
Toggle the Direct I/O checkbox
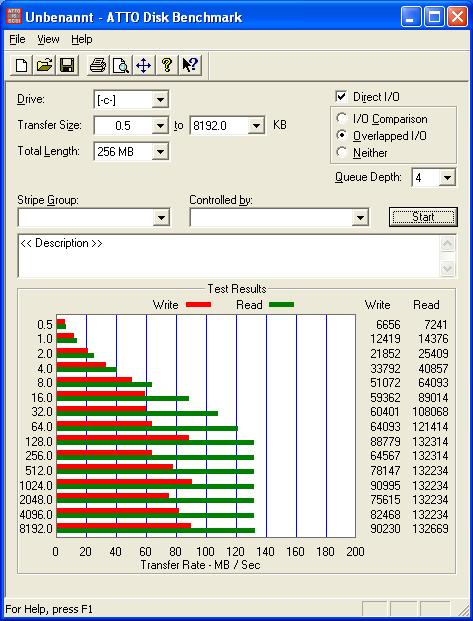[x=341, y=96]
